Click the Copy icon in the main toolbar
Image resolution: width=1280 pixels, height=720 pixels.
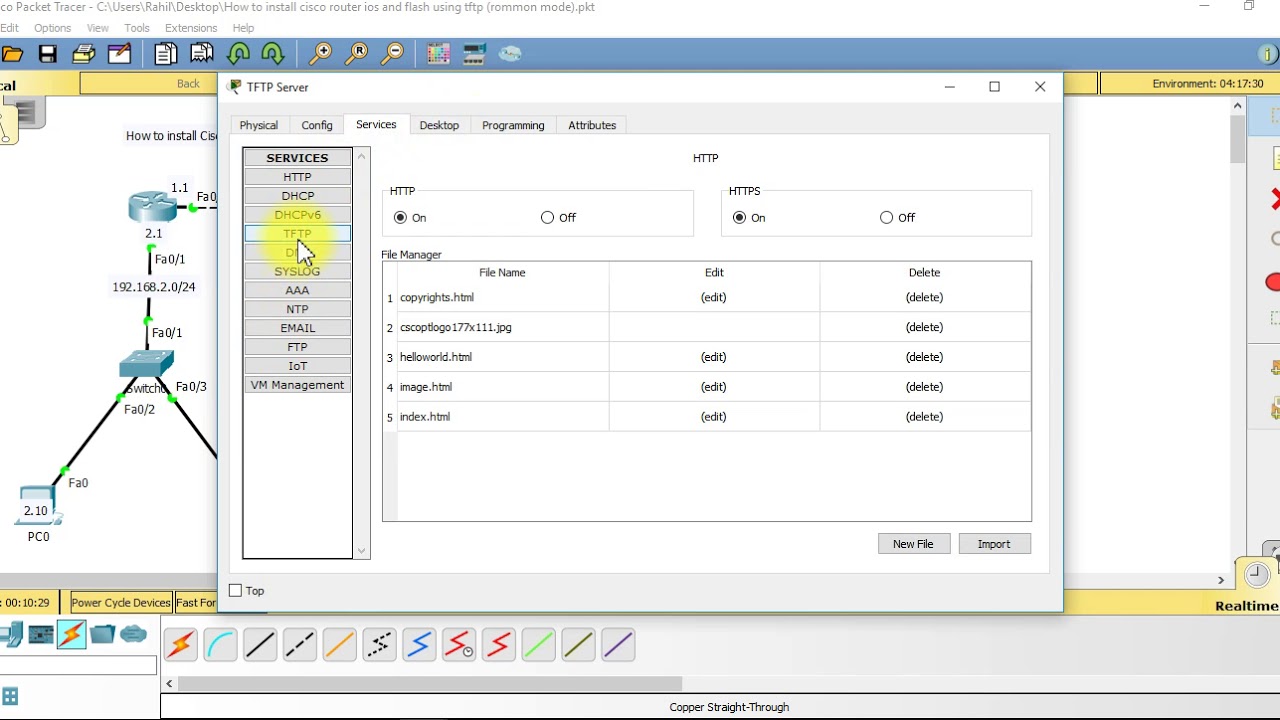(165, 54)
